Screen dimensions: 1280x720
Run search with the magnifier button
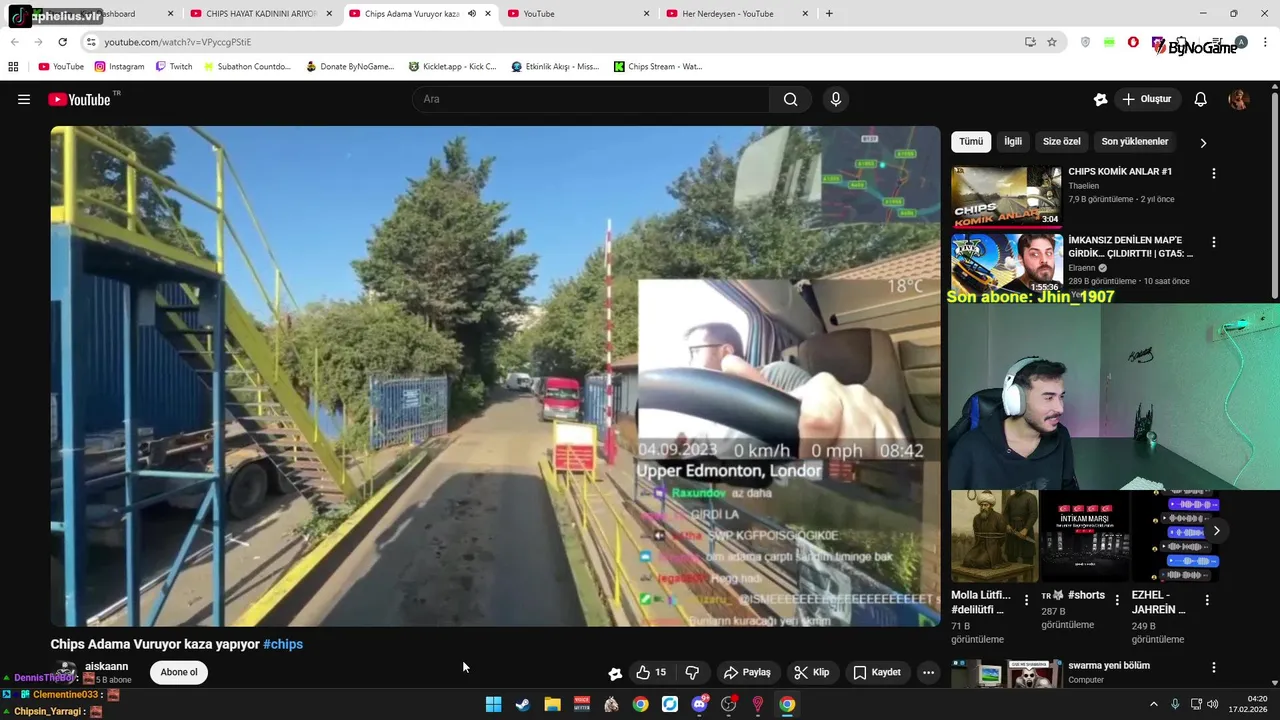(x=790, y=99)
